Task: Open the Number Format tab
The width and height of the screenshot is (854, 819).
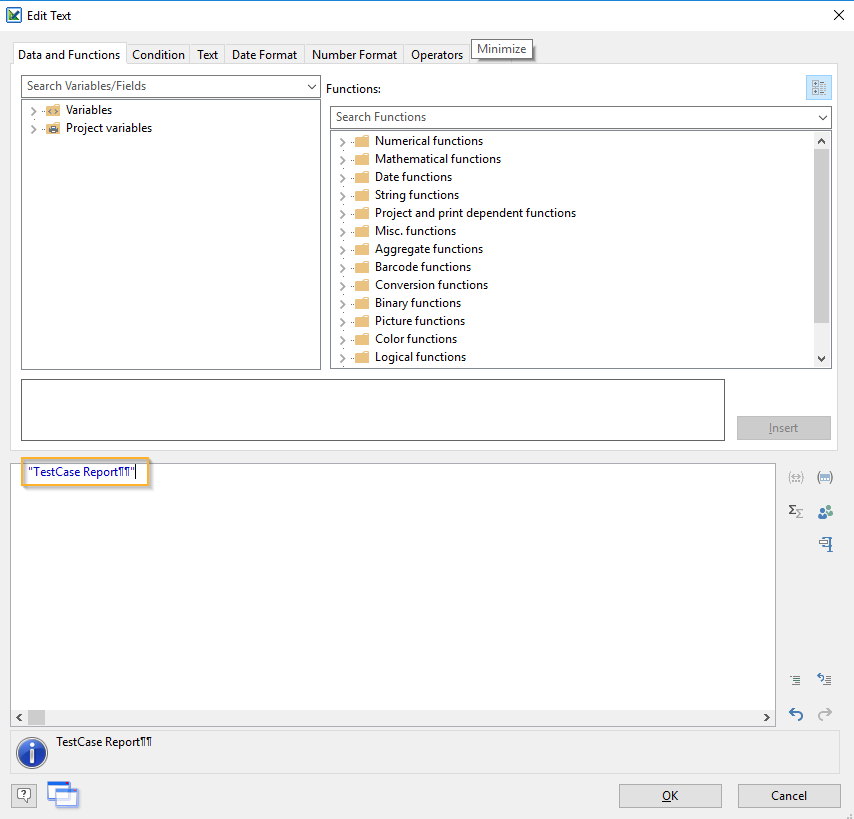Action: [x=355, y=54]
